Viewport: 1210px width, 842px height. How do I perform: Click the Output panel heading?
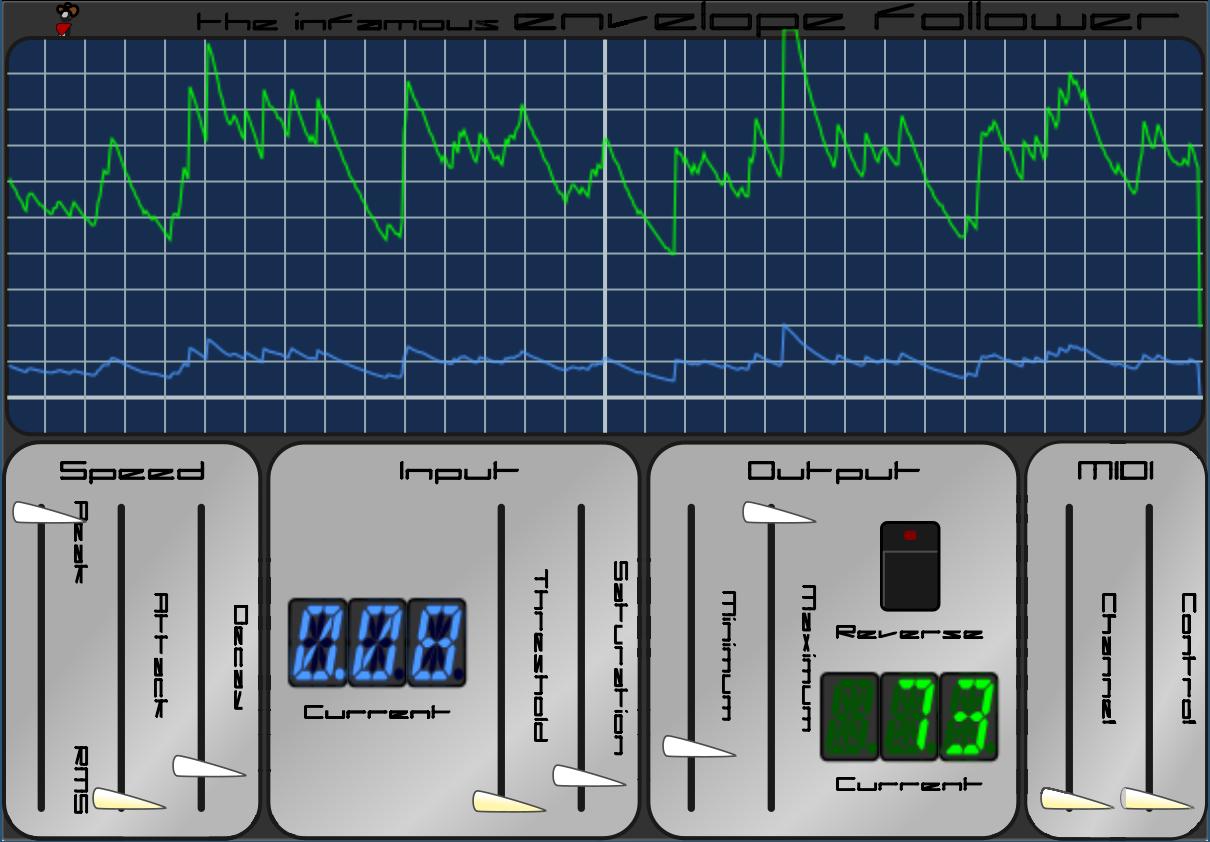tap(833, 471)
